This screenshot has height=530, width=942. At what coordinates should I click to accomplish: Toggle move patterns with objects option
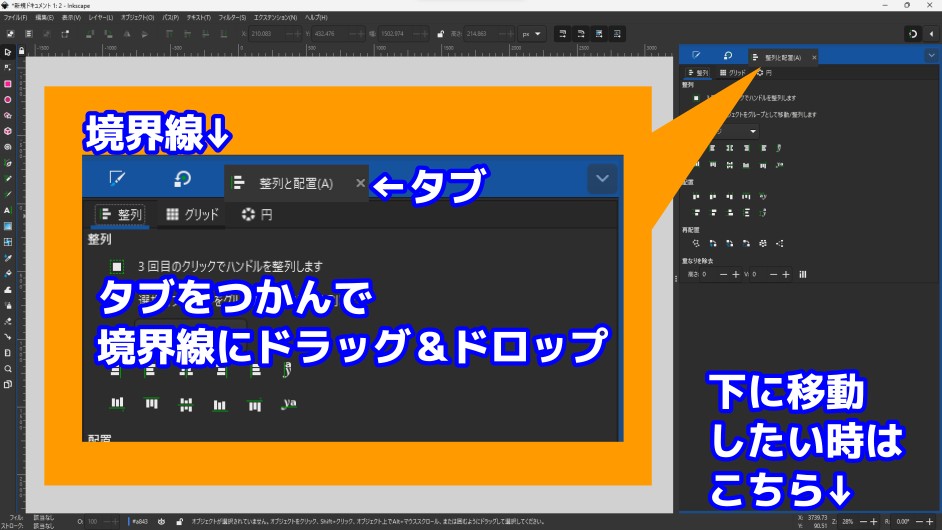point(617,34)
